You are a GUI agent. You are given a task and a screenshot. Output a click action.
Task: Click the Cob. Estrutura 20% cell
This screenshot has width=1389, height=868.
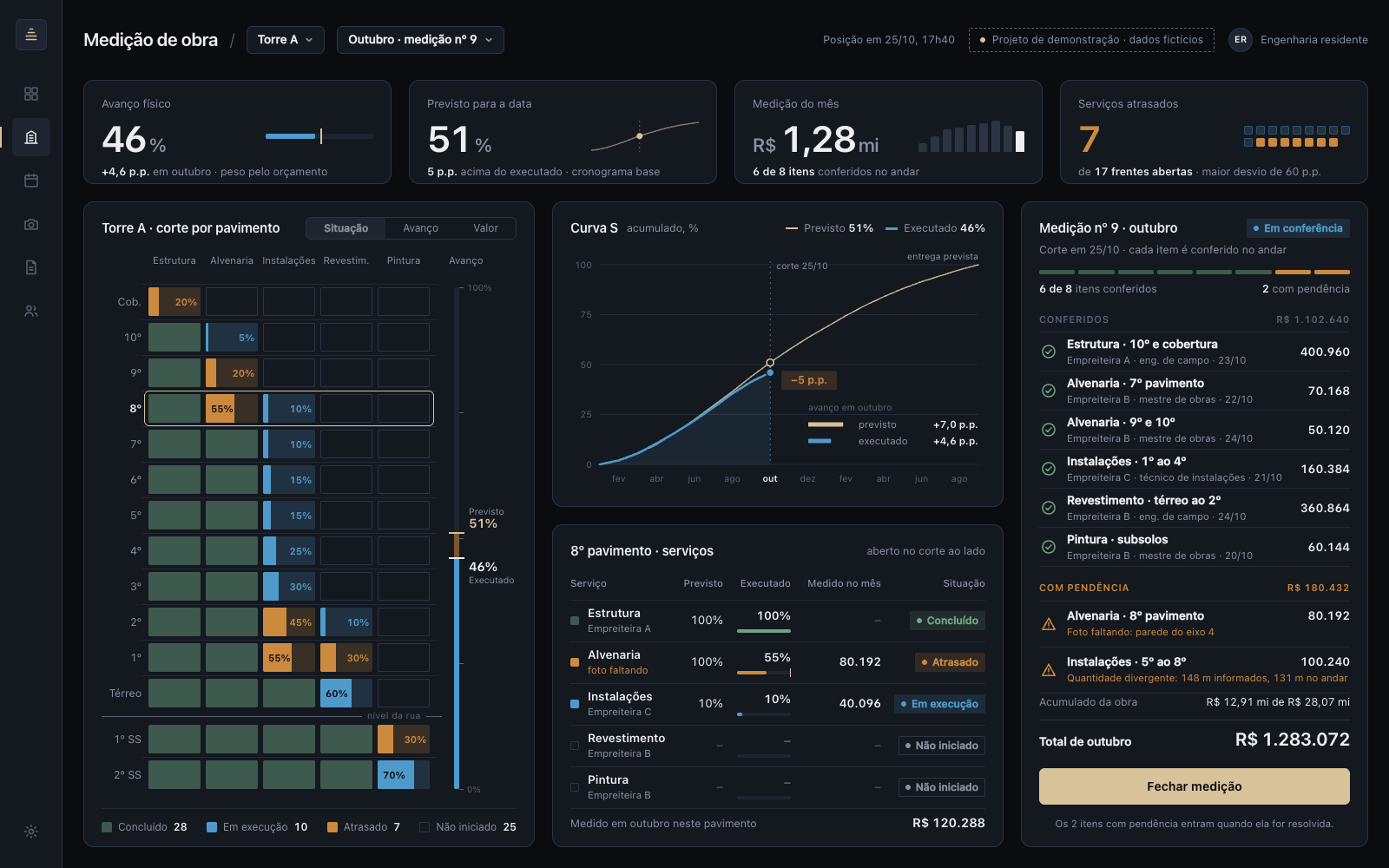[x=174, y=302]
